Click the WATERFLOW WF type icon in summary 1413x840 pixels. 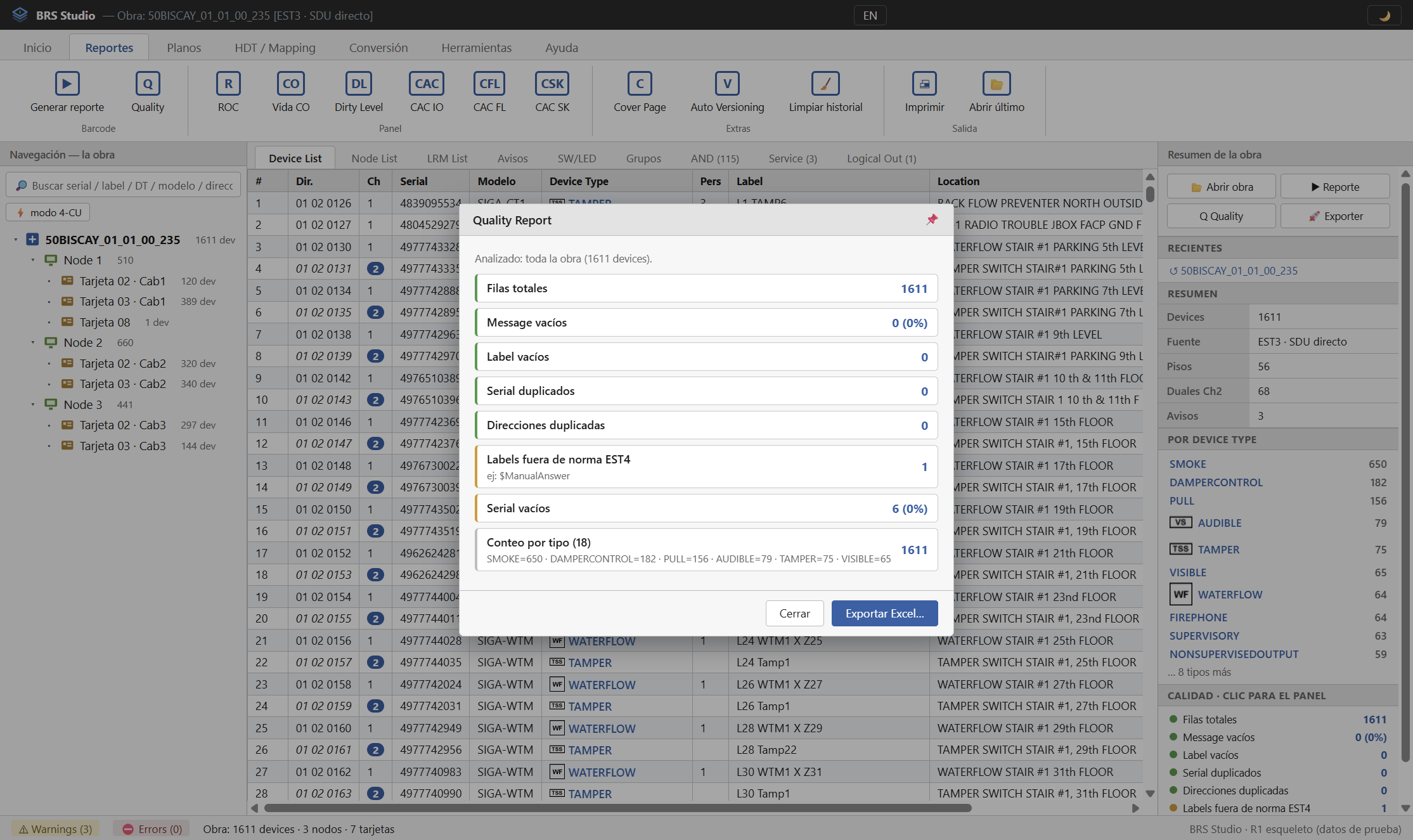(x=1180, y=595)
